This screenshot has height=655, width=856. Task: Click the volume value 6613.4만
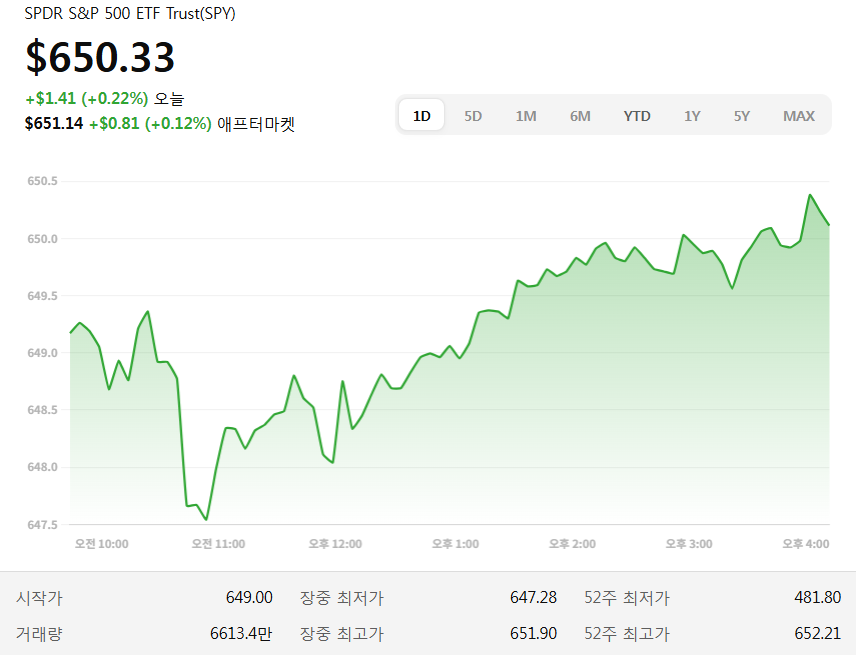point(241,633)
